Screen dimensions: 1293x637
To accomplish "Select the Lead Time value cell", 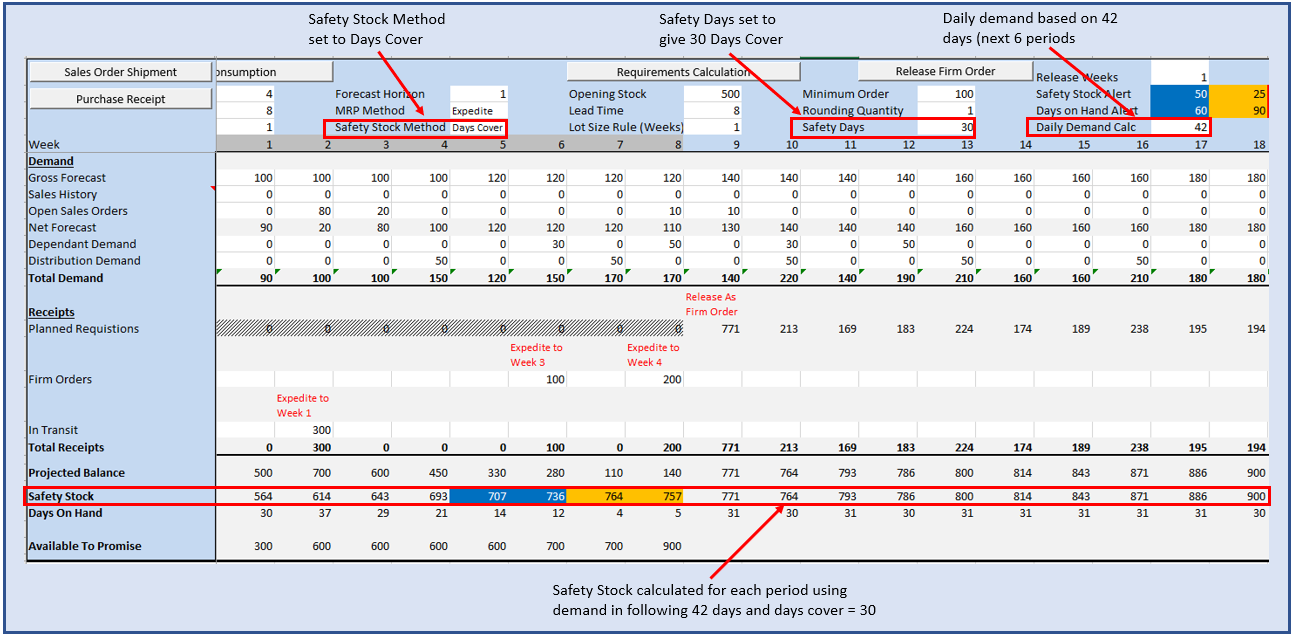I will [713, 111].
